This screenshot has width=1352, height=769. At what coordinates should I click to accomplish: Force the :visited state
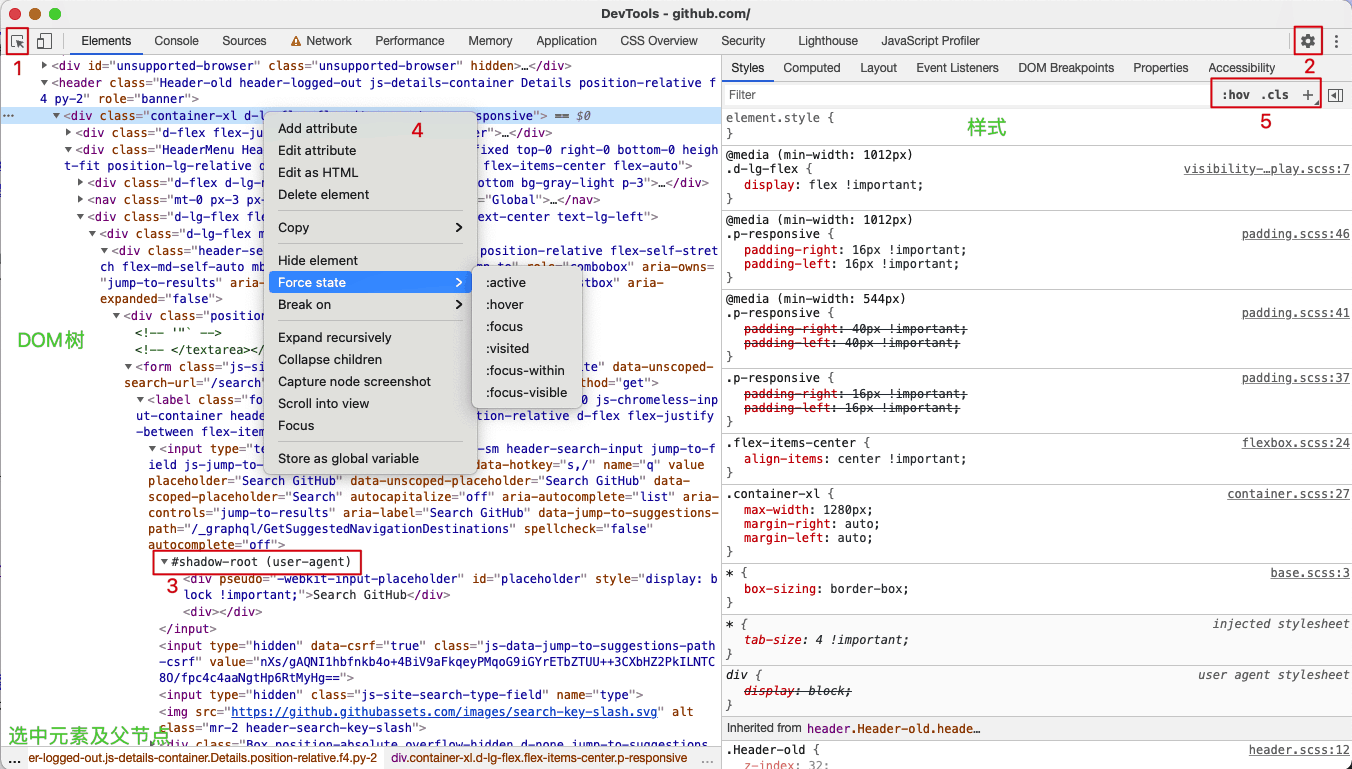click(526, 348)
